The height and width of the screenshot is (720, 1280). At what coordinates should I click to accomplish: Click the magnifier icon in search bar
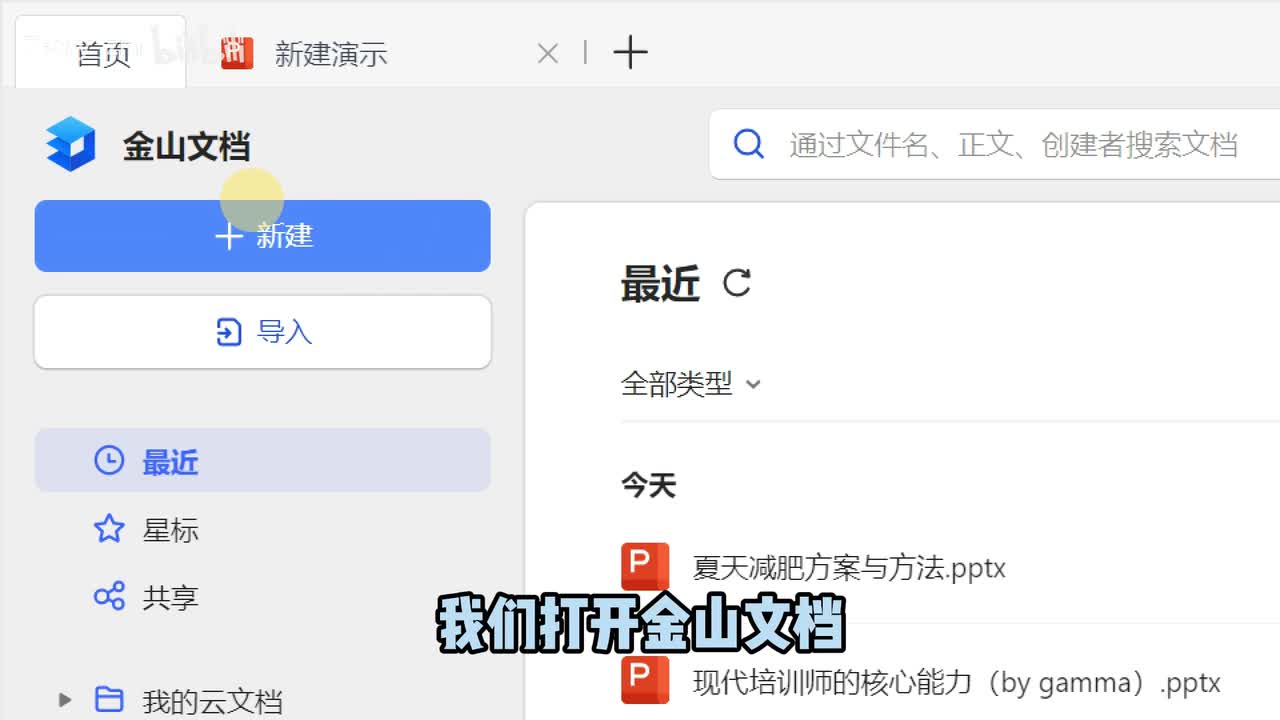(x=748, y=144)
